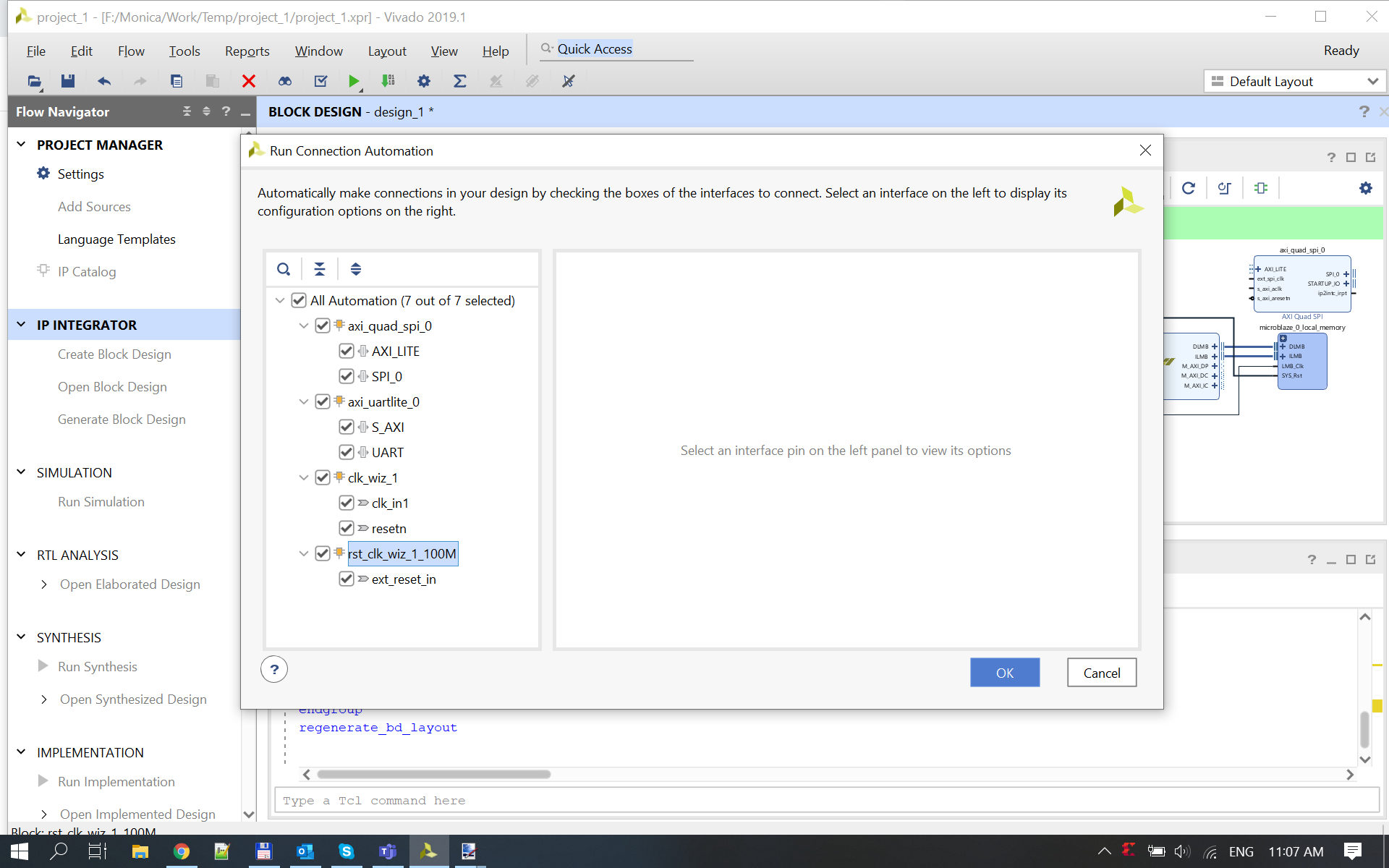Screen dimensions: 1389x868
Task: Click search icon in automation dialog
Action: coord(284,269)
